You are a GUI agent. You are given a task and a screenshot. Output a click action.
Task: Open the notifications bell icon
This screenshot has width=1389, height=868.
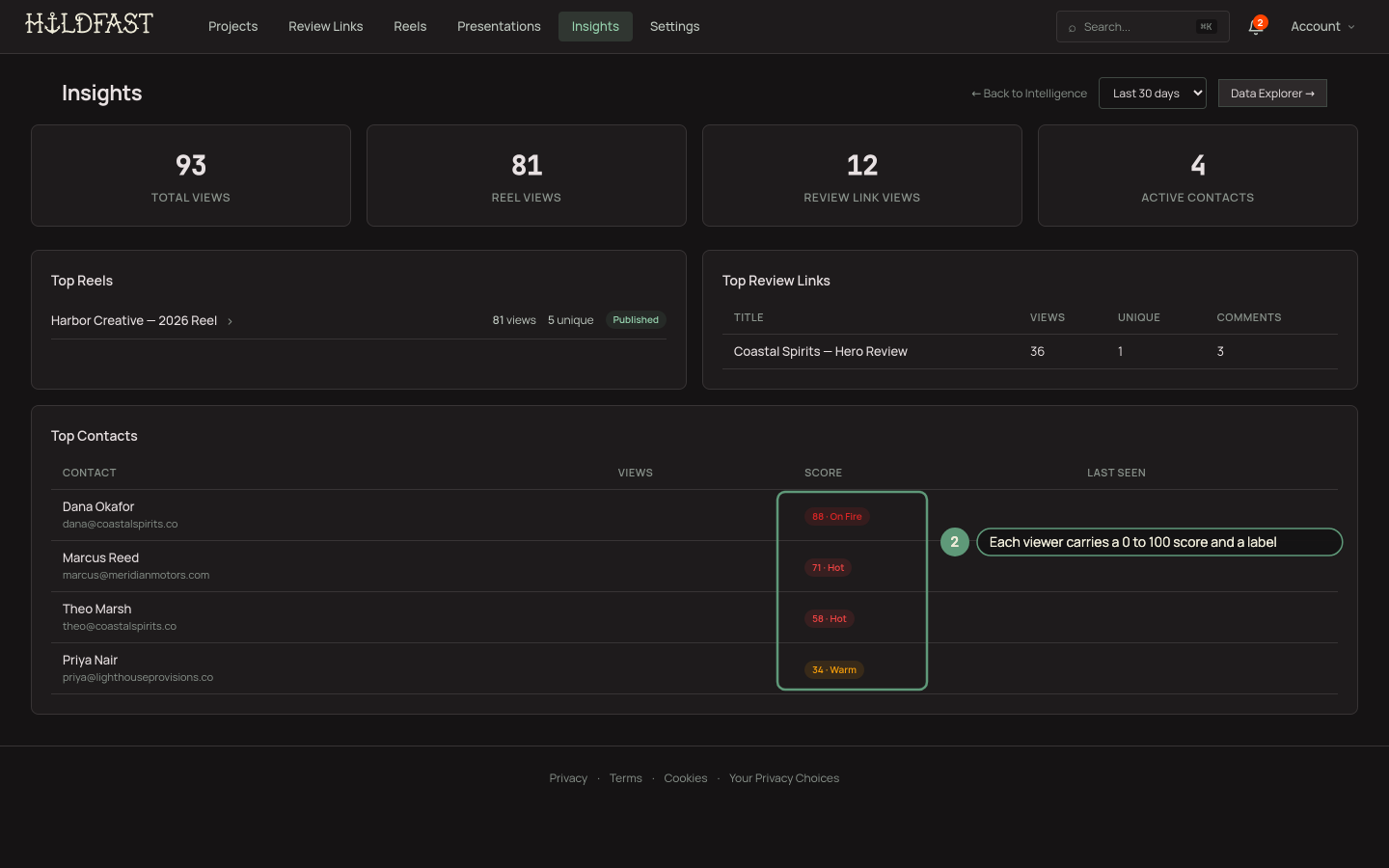pyautogui.click(x=1255, y=27)
